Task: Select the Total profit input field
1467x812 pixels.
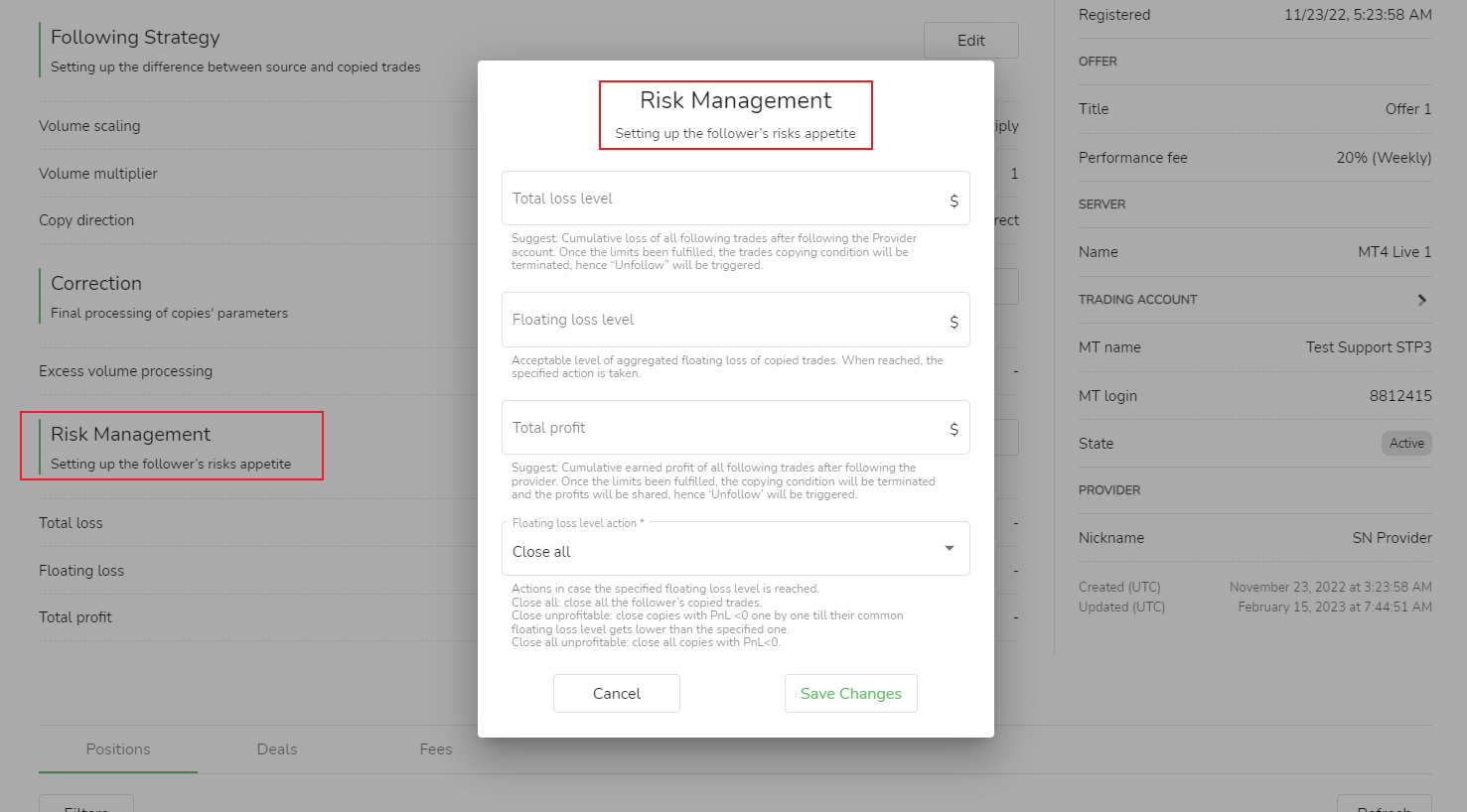Action: [725, 428]
